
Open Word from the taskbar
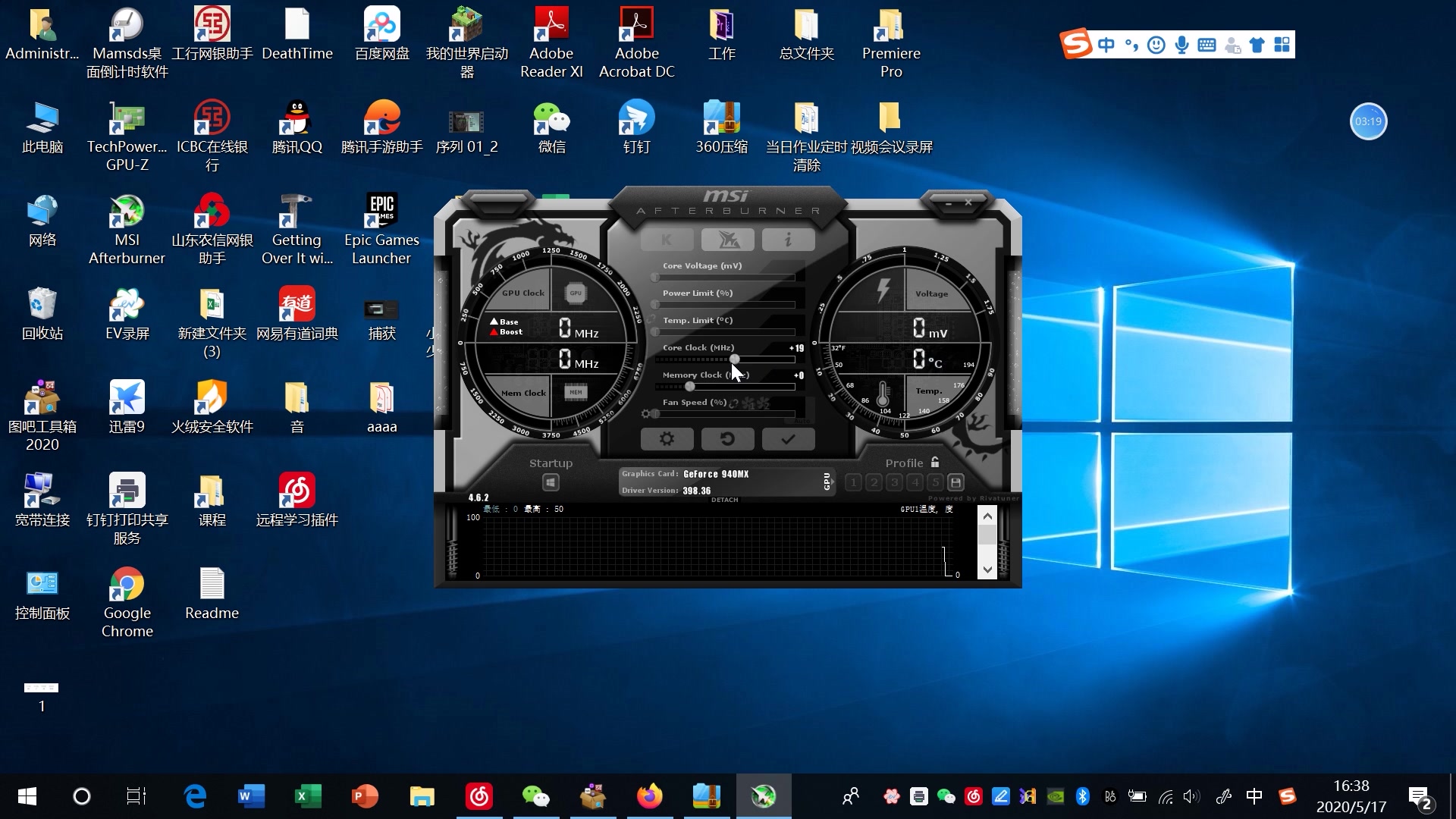pos(251,796)
